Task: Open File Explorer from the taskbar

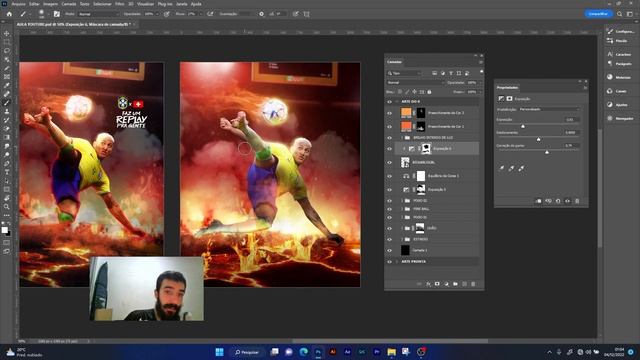Action: click(x=391, y=352)
